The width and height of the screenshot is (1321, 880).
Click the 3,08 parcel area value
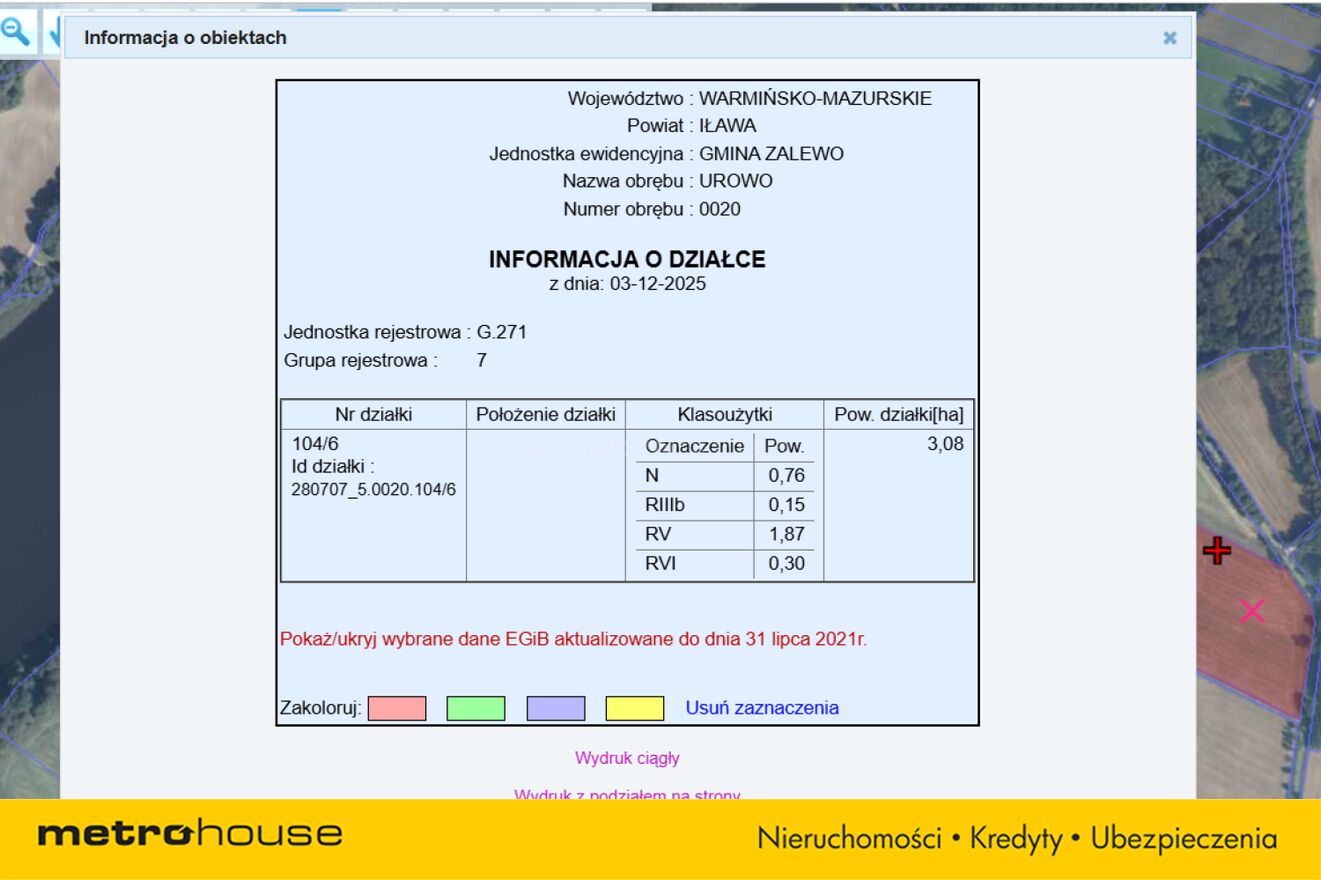[945, 445]
